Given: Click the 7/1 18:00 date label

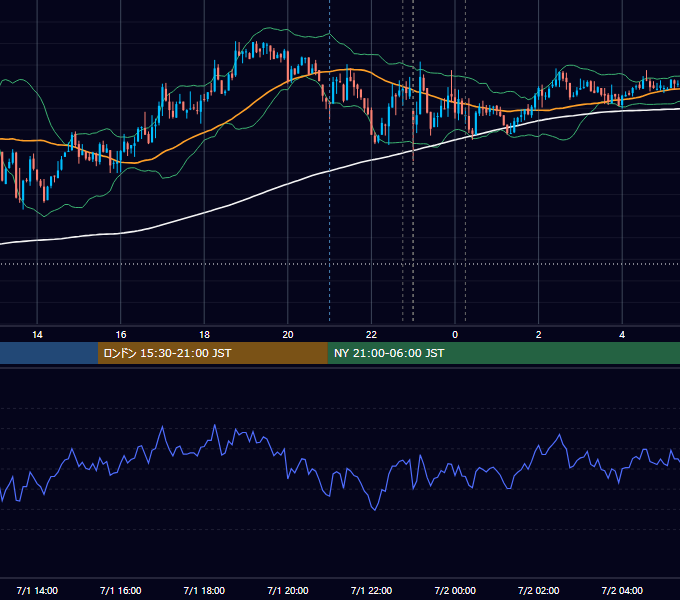Looking at the screenshot, I should [204, 590].
